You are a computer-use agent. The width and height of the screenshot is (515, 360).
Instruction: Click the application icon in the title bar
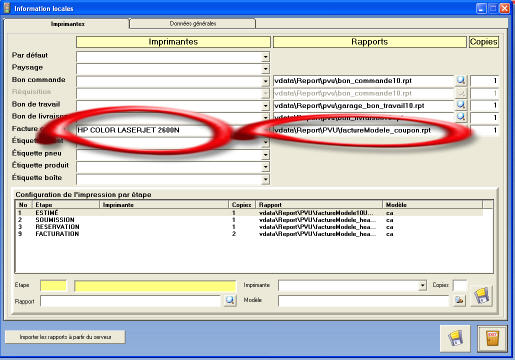click(6, 8)
